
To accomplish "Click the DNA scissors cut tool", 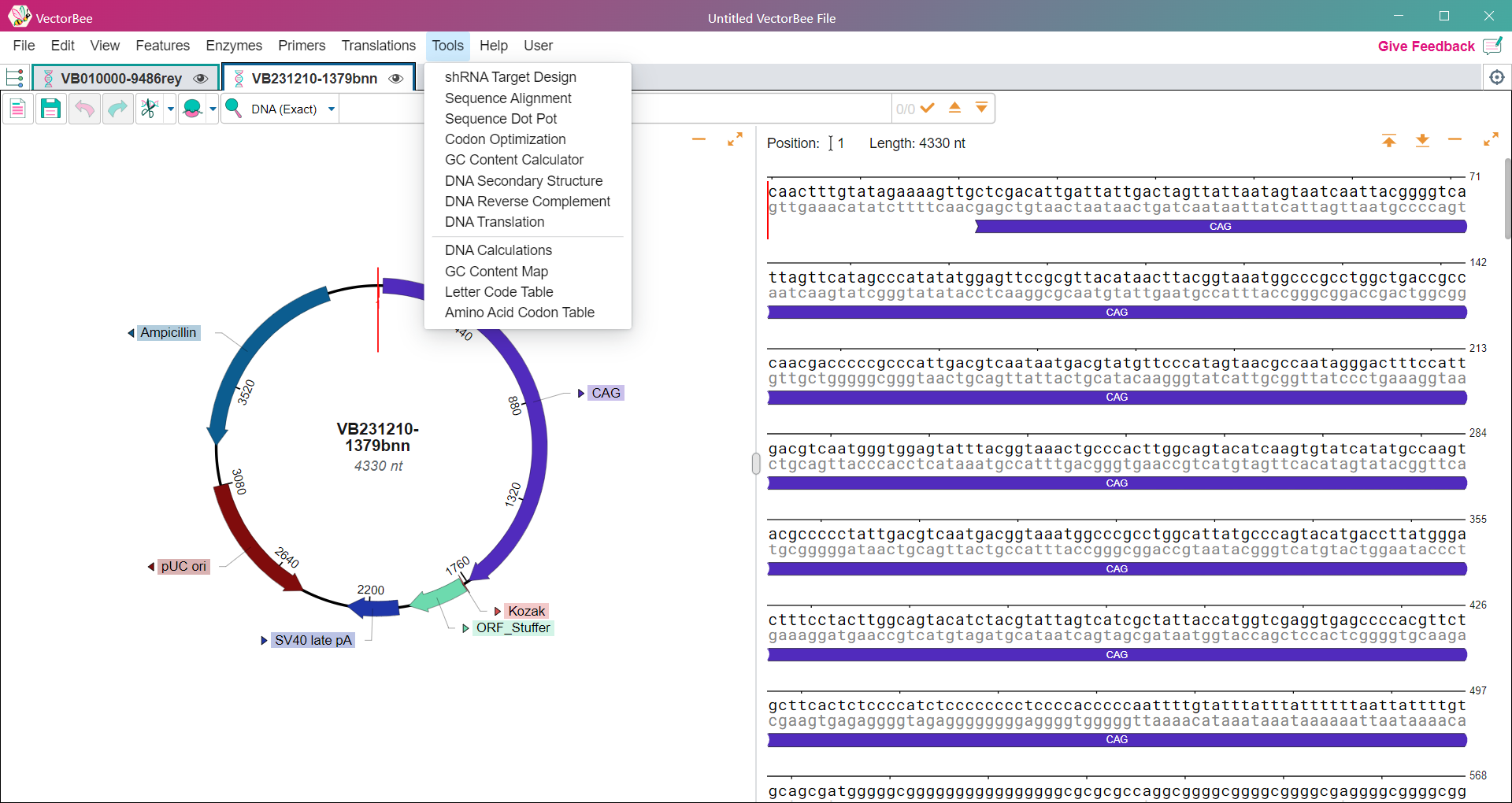I will pyautogui.click(x=149, y=109).
